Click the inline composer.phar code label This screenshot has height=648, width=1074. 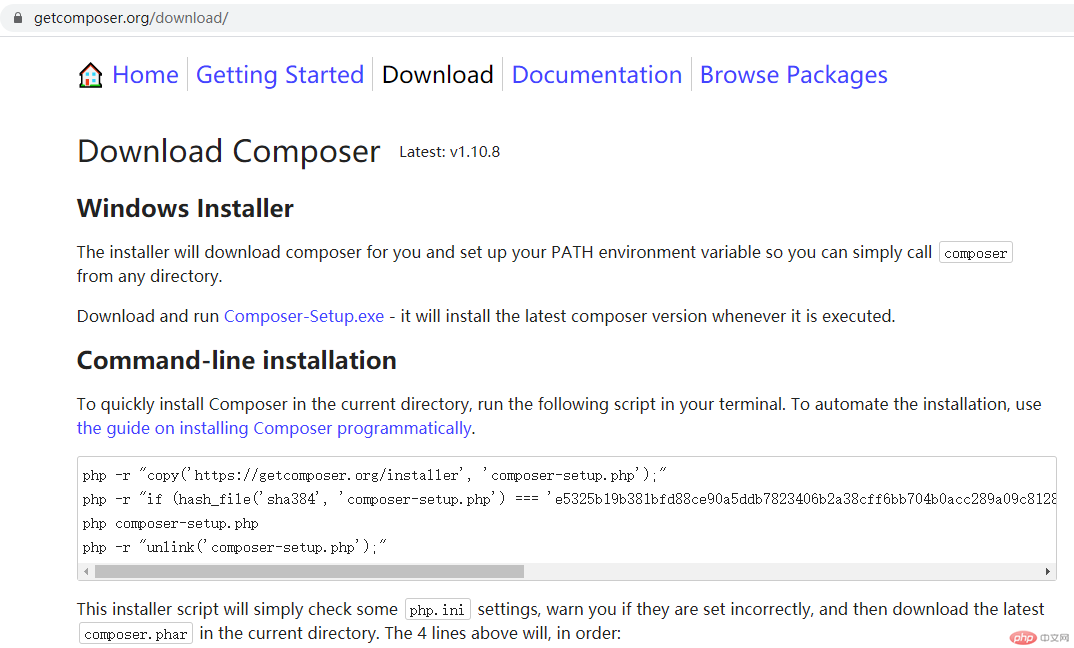point(135,634)
